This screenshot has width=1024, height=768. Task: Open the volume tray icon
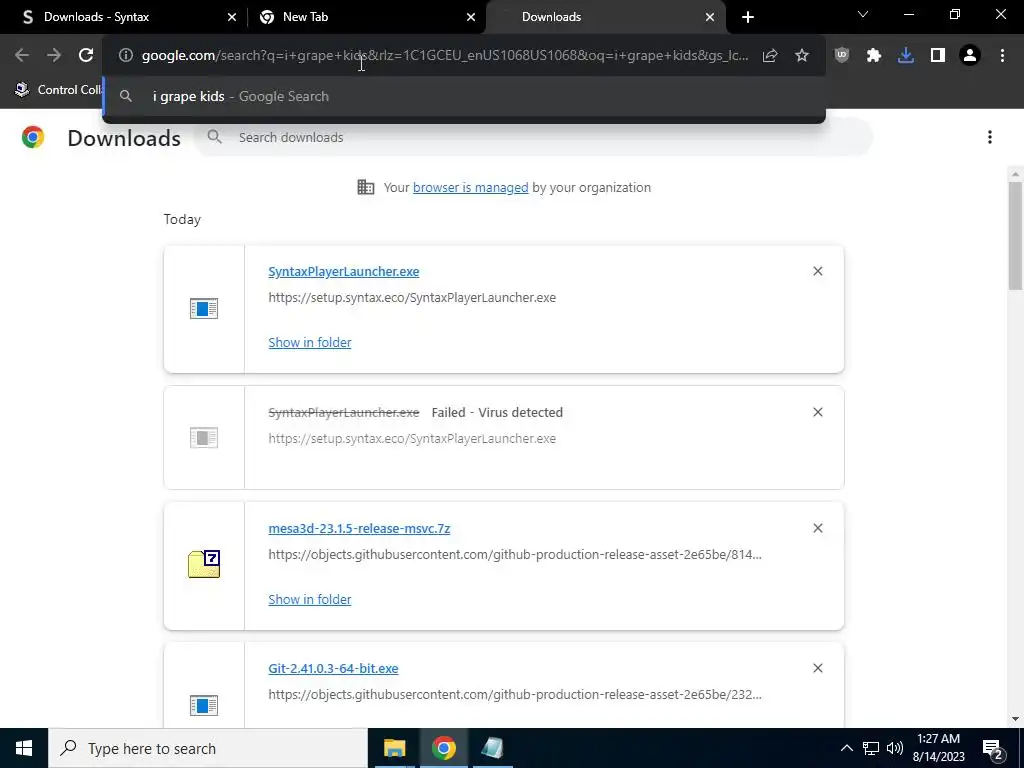click(895, 748)
